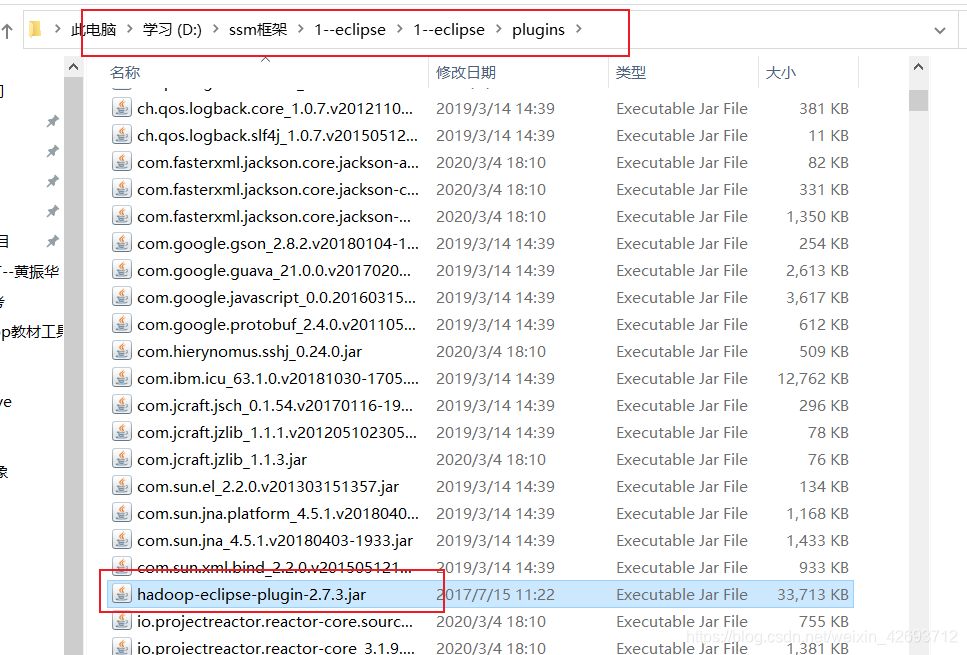Image resolution: width=967 pixels, height=655 pixels.
Task: Sort by 名称 column header
Action: point(125,73)
